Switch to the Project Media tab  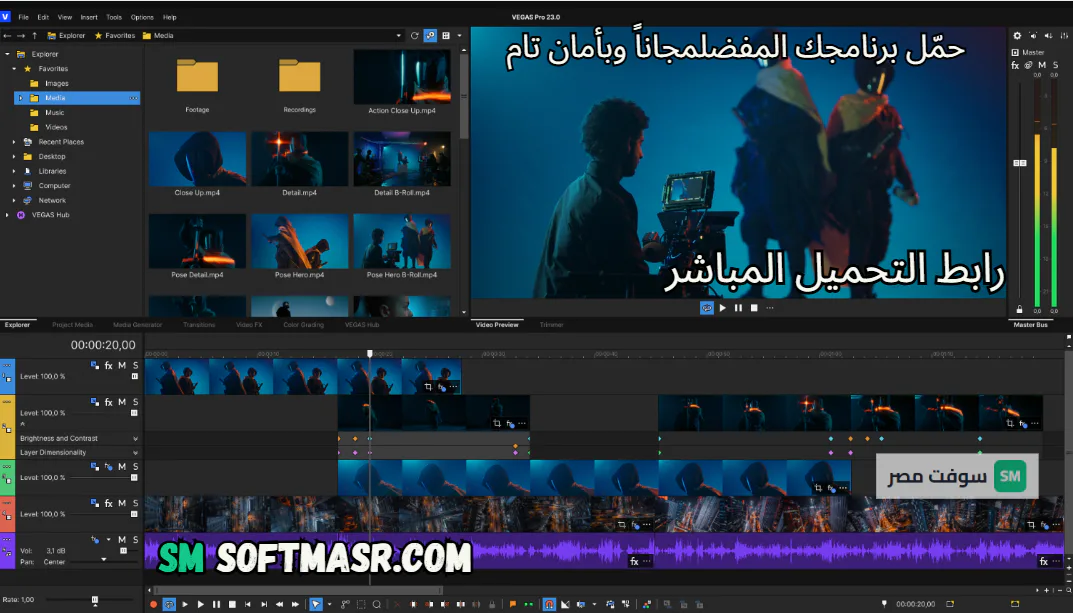(x=73, y=325)
